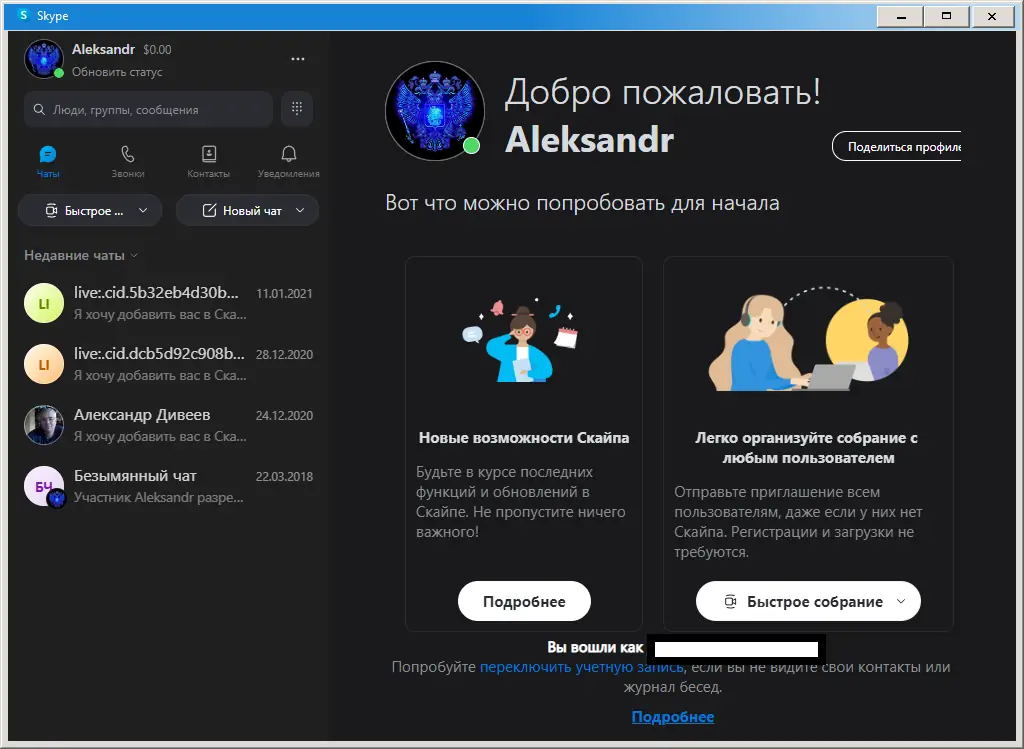Click the $0.00 Skype credit balance
Image resolution: width=1024 pixels, height=749 pixels.
pos(157,50)
